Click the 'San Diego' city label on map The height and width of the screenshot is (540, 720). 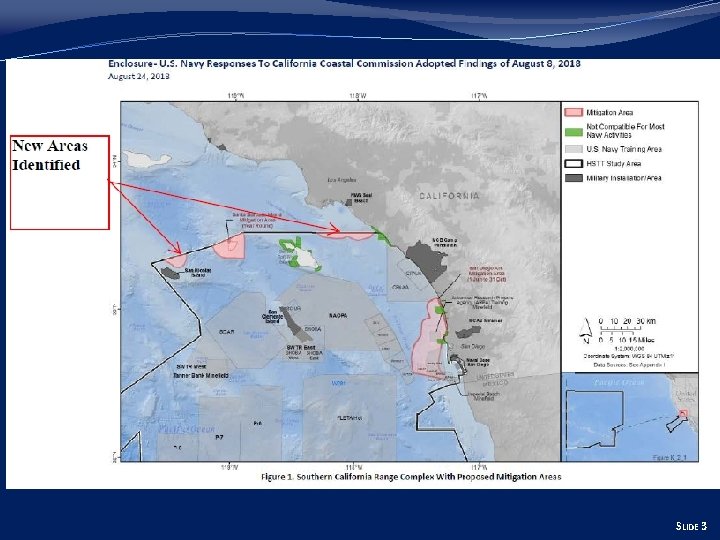point(472,346)
